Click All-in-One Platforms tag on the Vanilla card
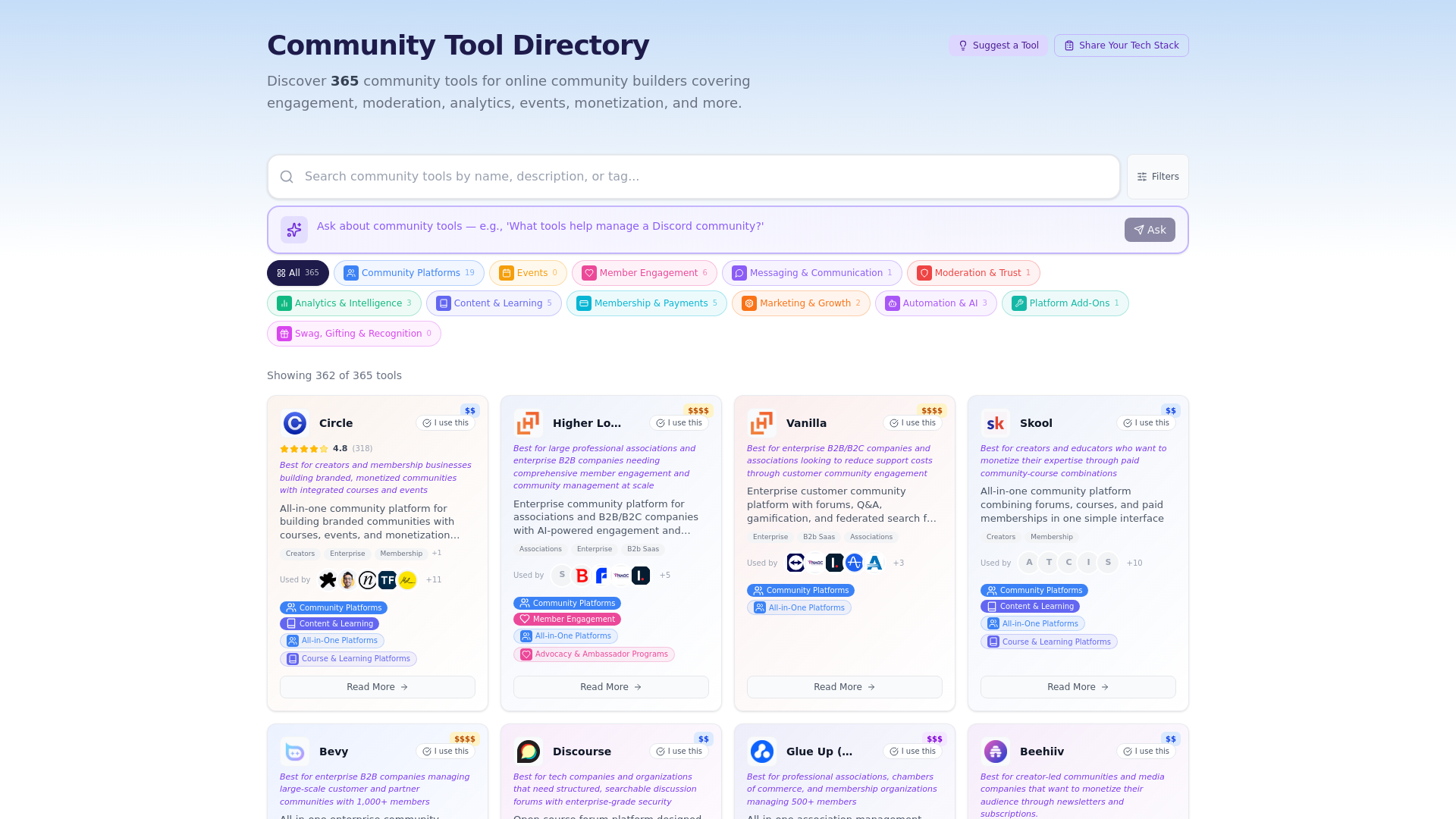The width and height of the screenshot is (1456, 819). click(x=799, y=607)
